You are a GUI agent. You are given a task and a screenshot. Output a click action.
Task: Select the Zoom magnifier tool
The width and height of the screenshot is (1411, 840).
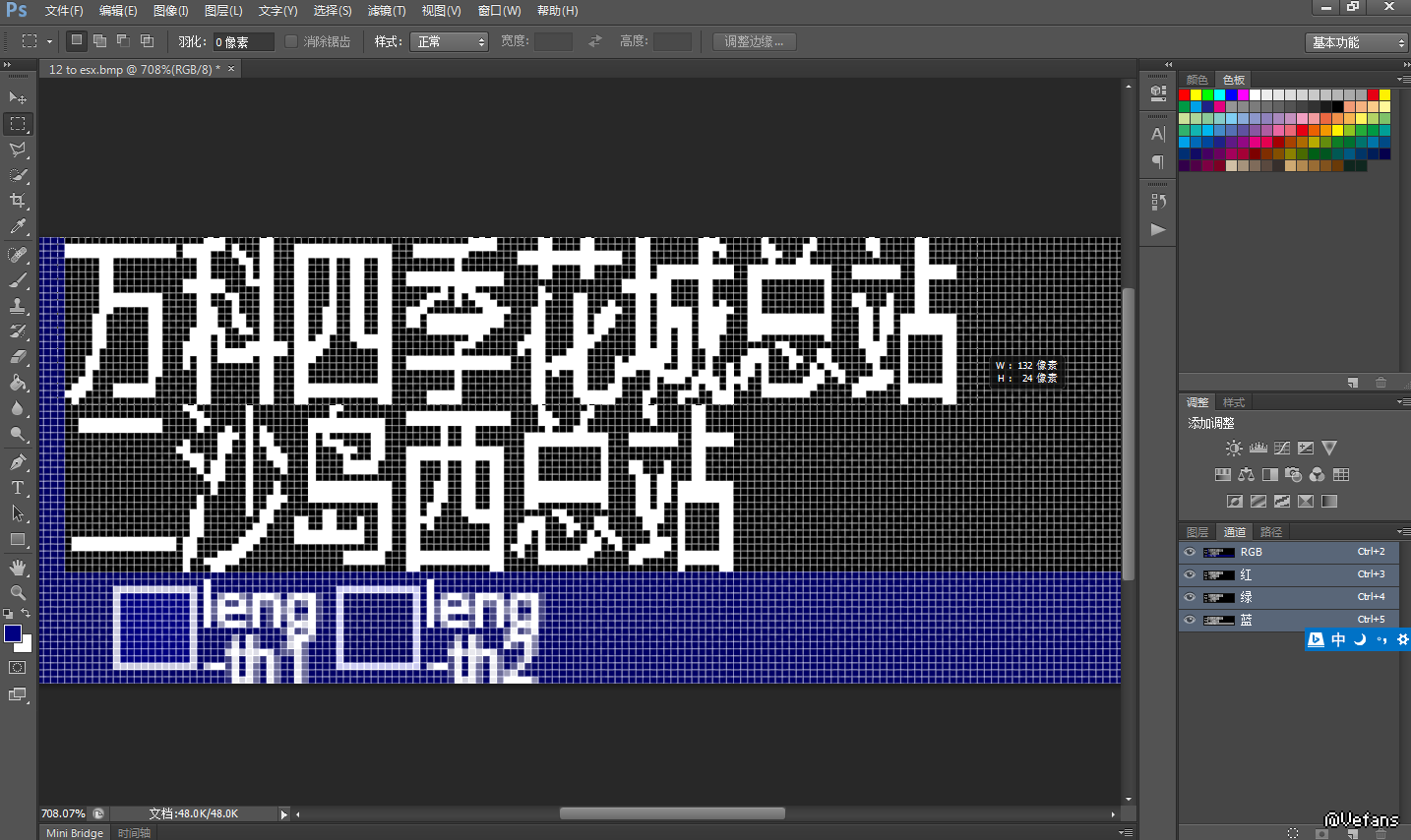pyautogui.click(x=18, y=593)
